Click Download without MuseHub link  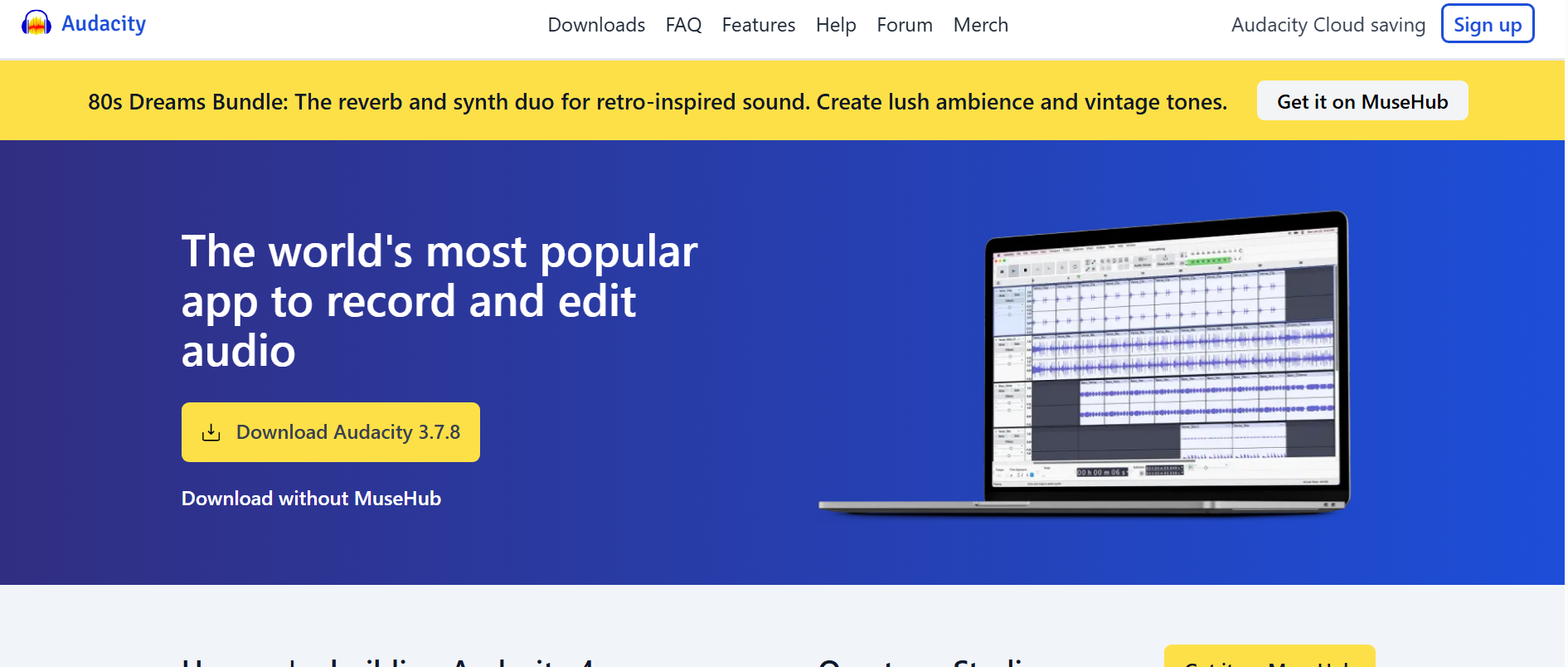tap(311, 498)
